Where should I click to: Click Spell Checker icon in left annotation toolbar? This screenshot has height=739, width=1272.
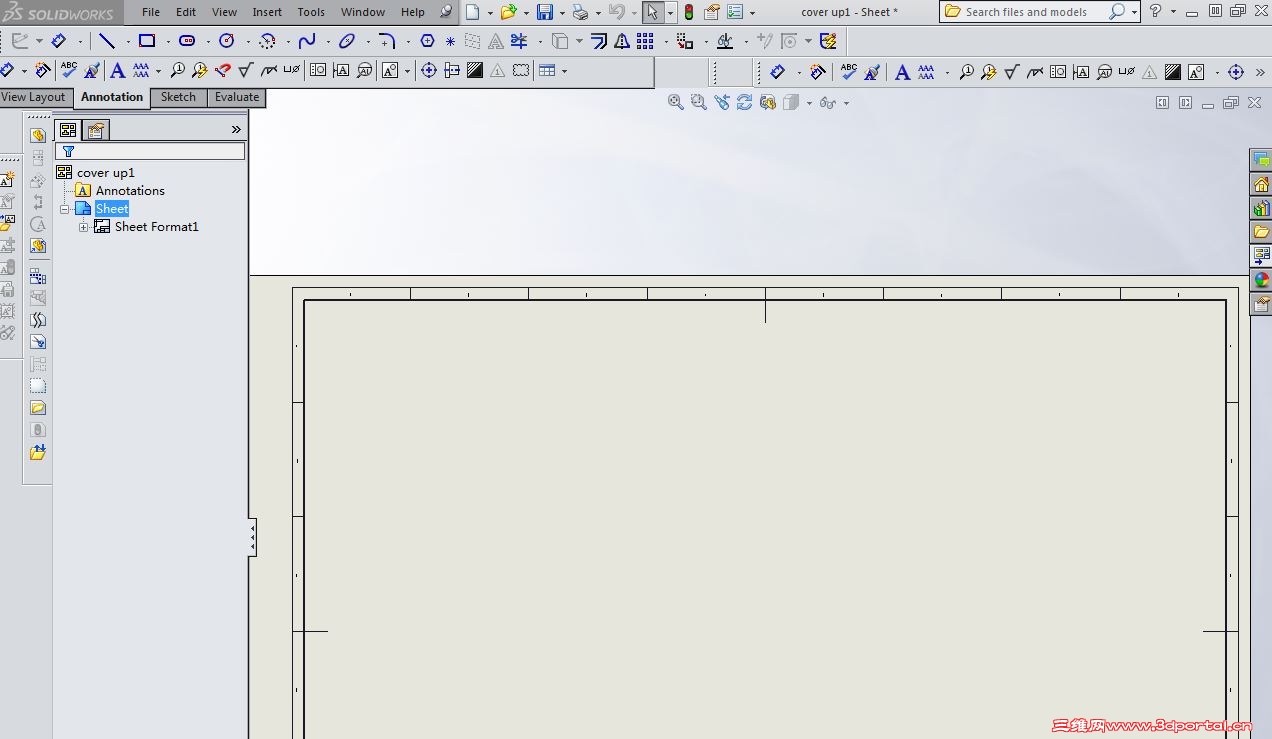coord(69,71)
